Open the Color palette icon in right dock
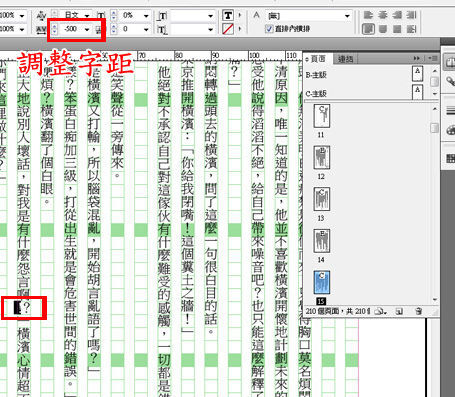 coord(451,130)
